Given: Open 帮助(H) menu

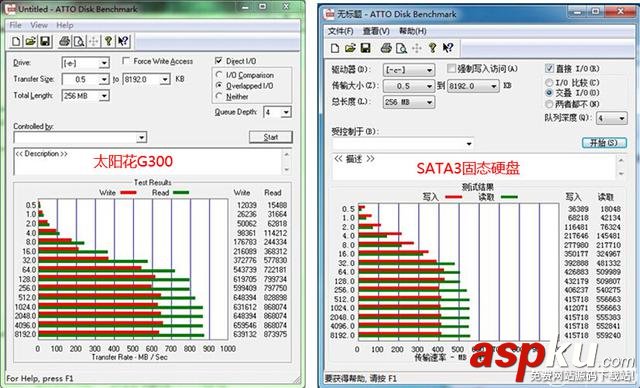Looking at the screenshot, I should [x=413, y=31].
